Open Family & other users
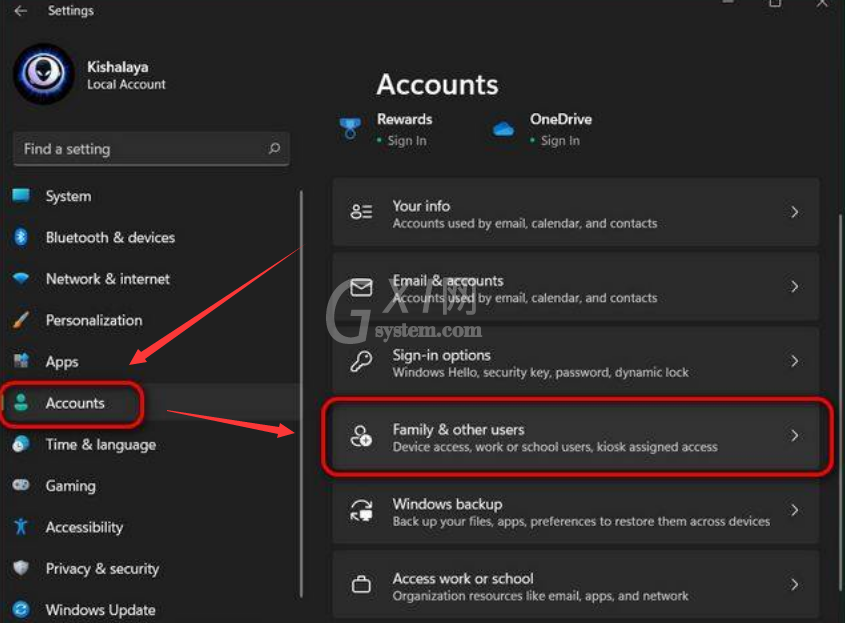 click(x=576, y=436)
